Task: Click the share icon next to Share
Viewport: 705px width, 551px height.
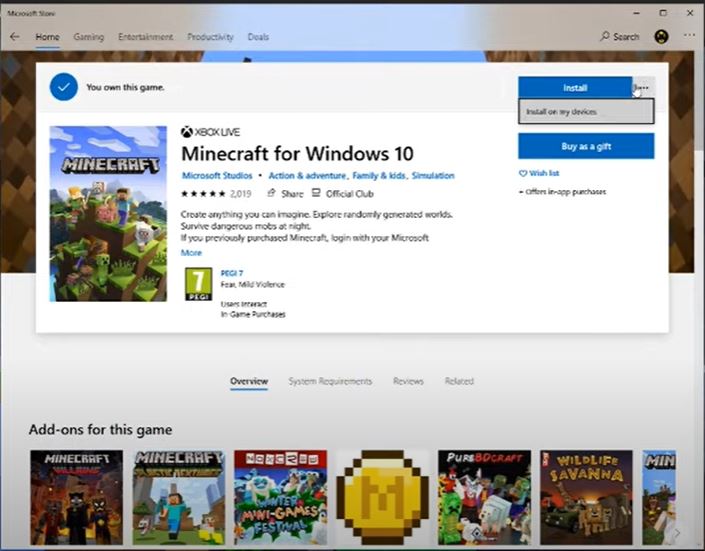Action: [271, 193]
